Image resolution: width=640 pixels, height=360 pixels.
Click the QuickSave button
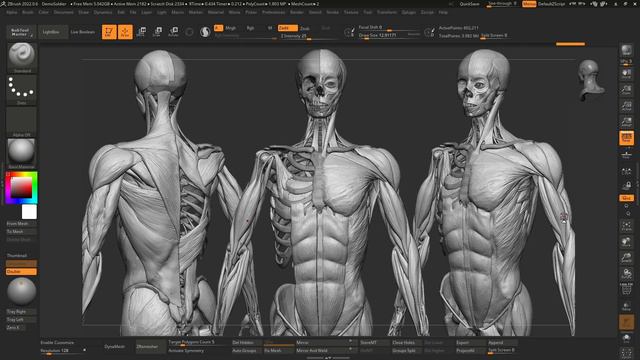[469, 4]
